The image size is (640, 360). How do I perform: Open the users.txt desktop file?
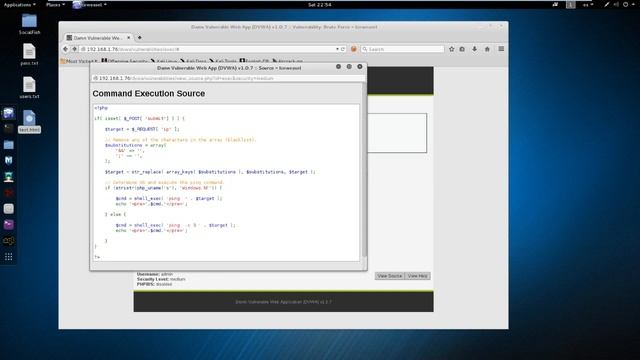pos(29,88)
